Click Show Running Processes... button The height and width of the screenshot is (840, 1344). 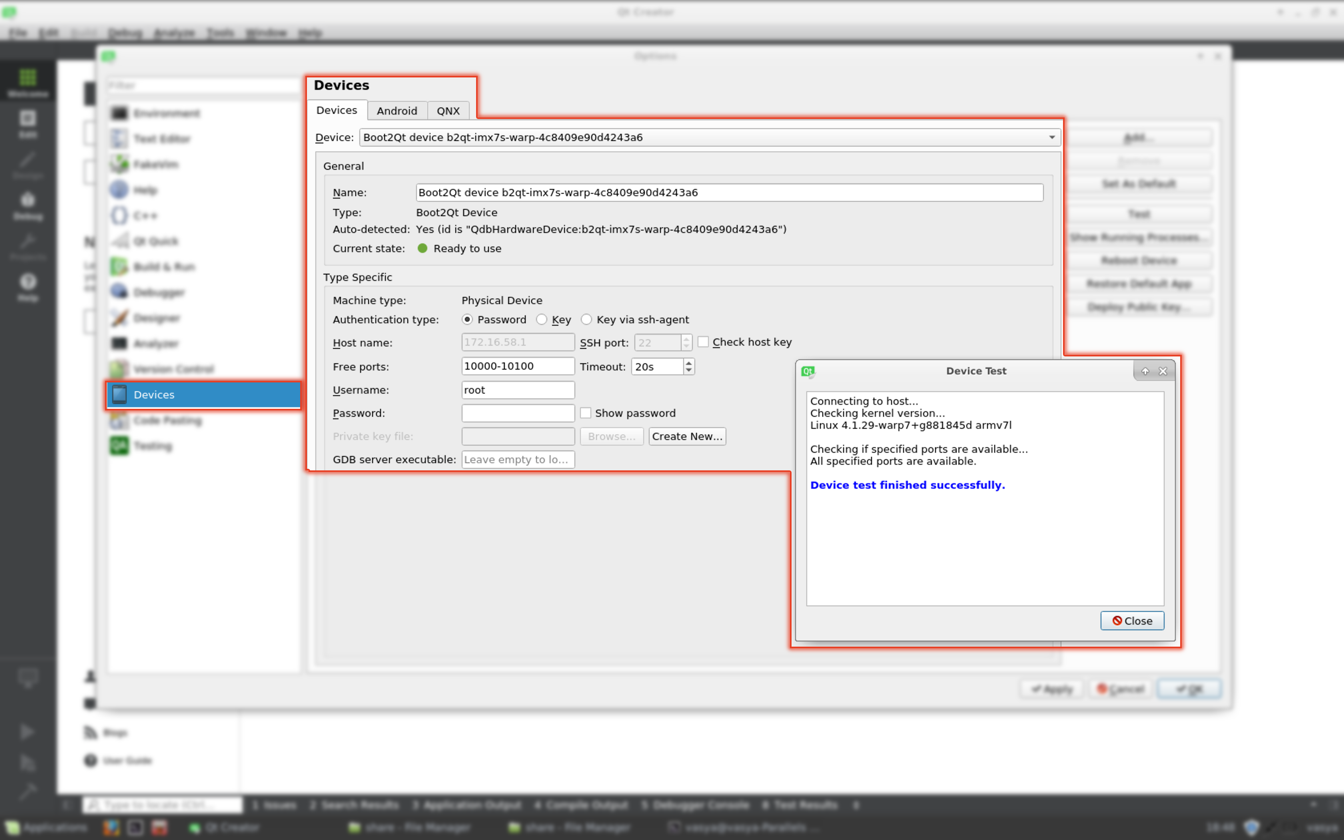click(1139, 238)
